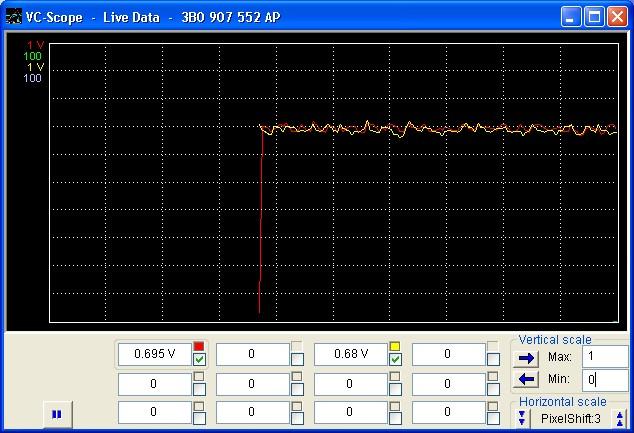Click the yellow color swatch beside 0.68 V
Viewport: 634px width, 433px height.
point(395,347)
